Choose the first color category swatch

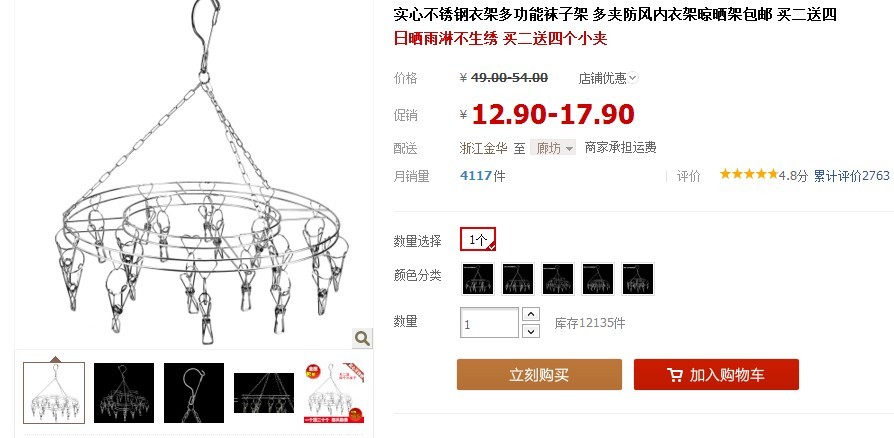478,279
